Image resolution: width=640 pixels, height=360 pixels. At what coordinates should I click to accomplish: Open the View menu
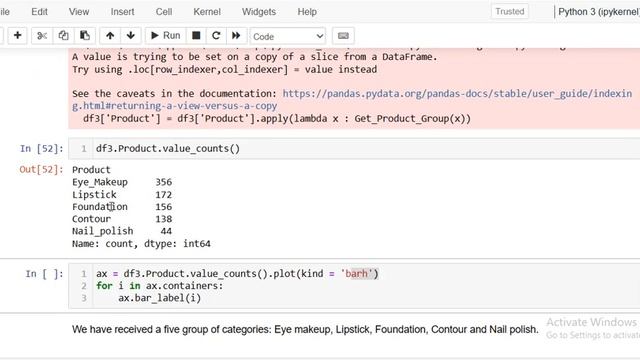79,12
